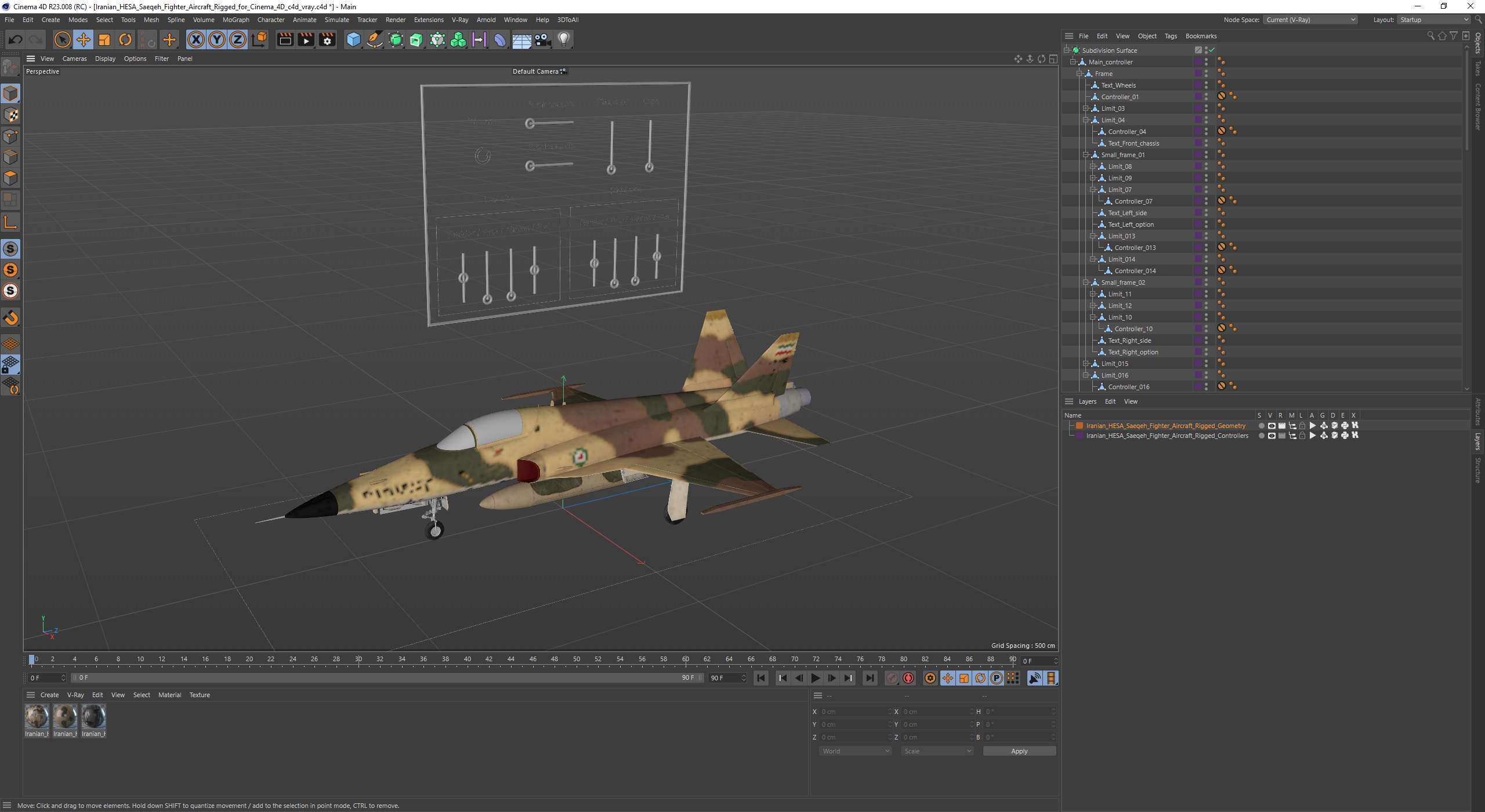
Task: Render to Picture Viewer icon
Action: pyautogui.click(x=306, y=39)
